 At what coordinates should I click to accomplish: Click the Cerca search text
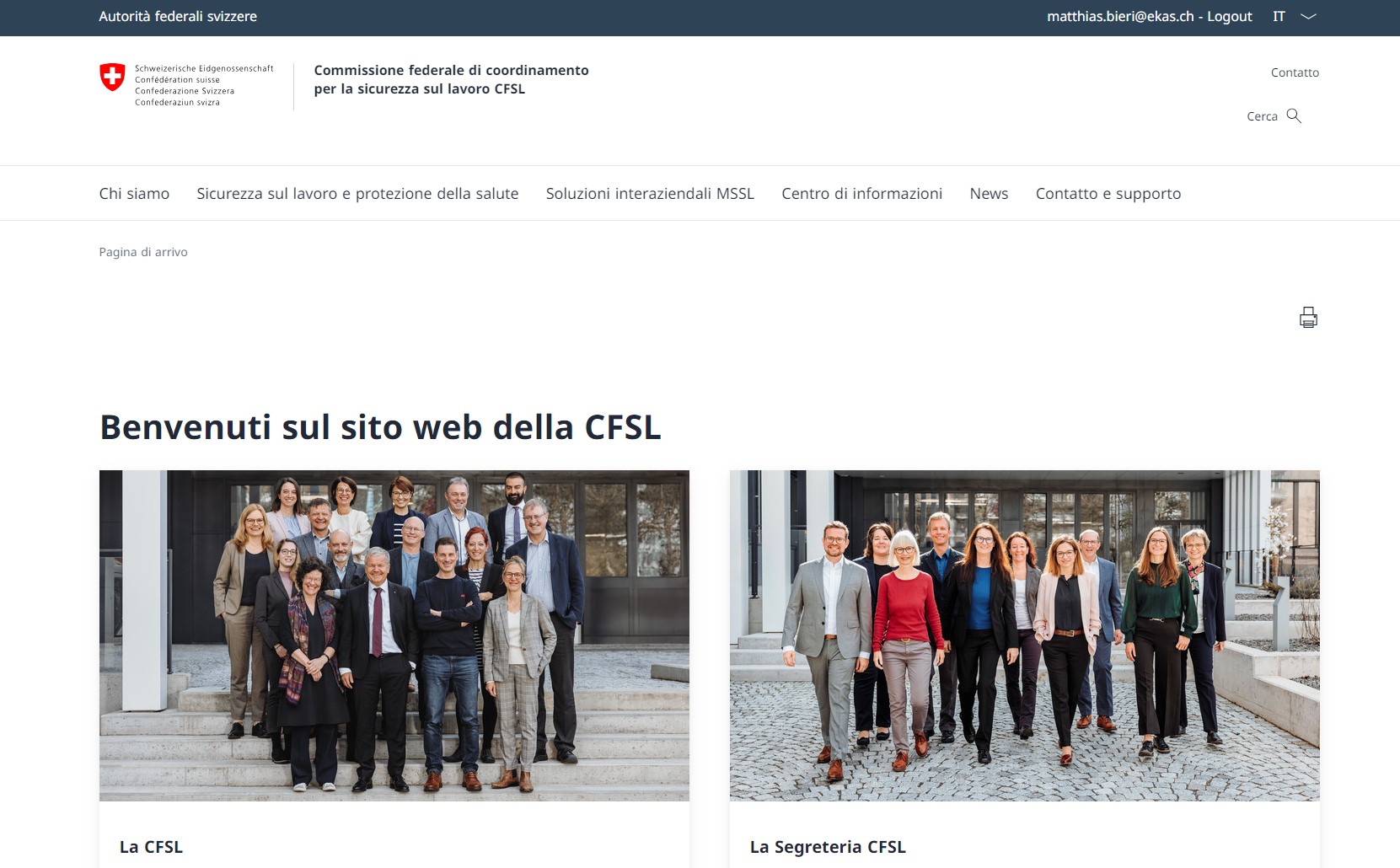(x=1262, y=116)
